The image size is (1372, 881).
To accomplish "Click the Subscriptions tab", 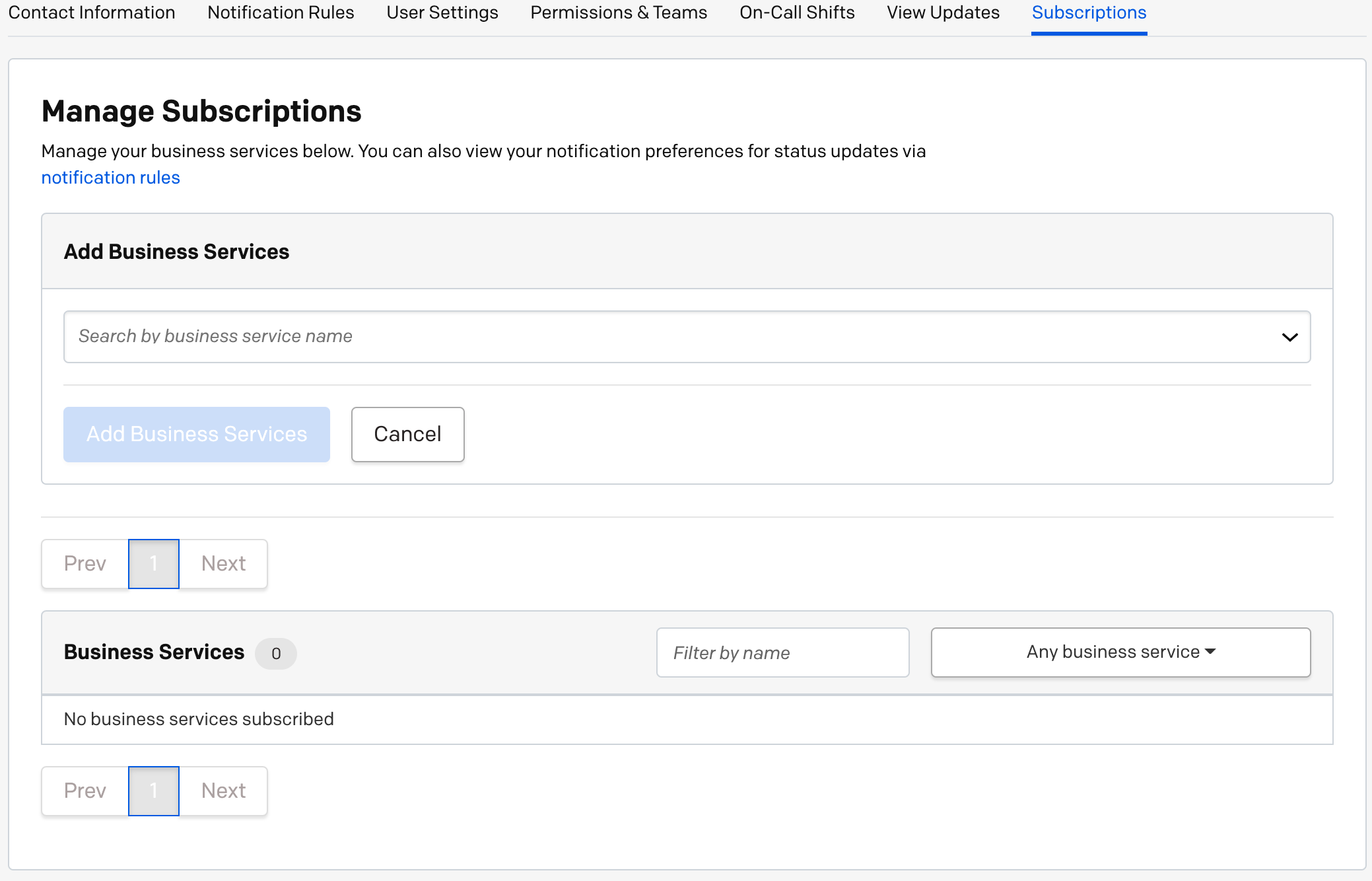I will [1089, 13].
